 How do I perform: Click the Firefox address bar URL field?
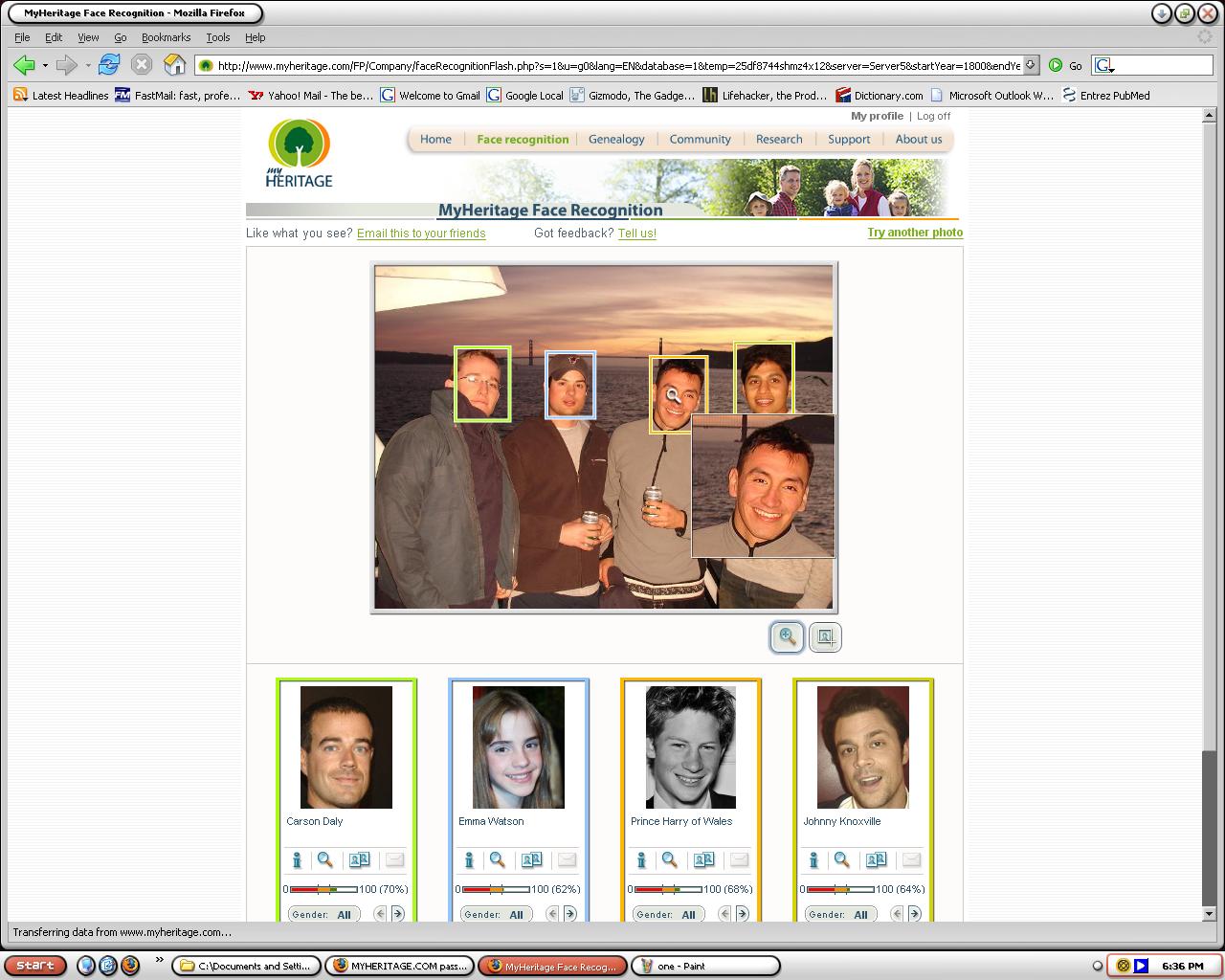[617, 65]
